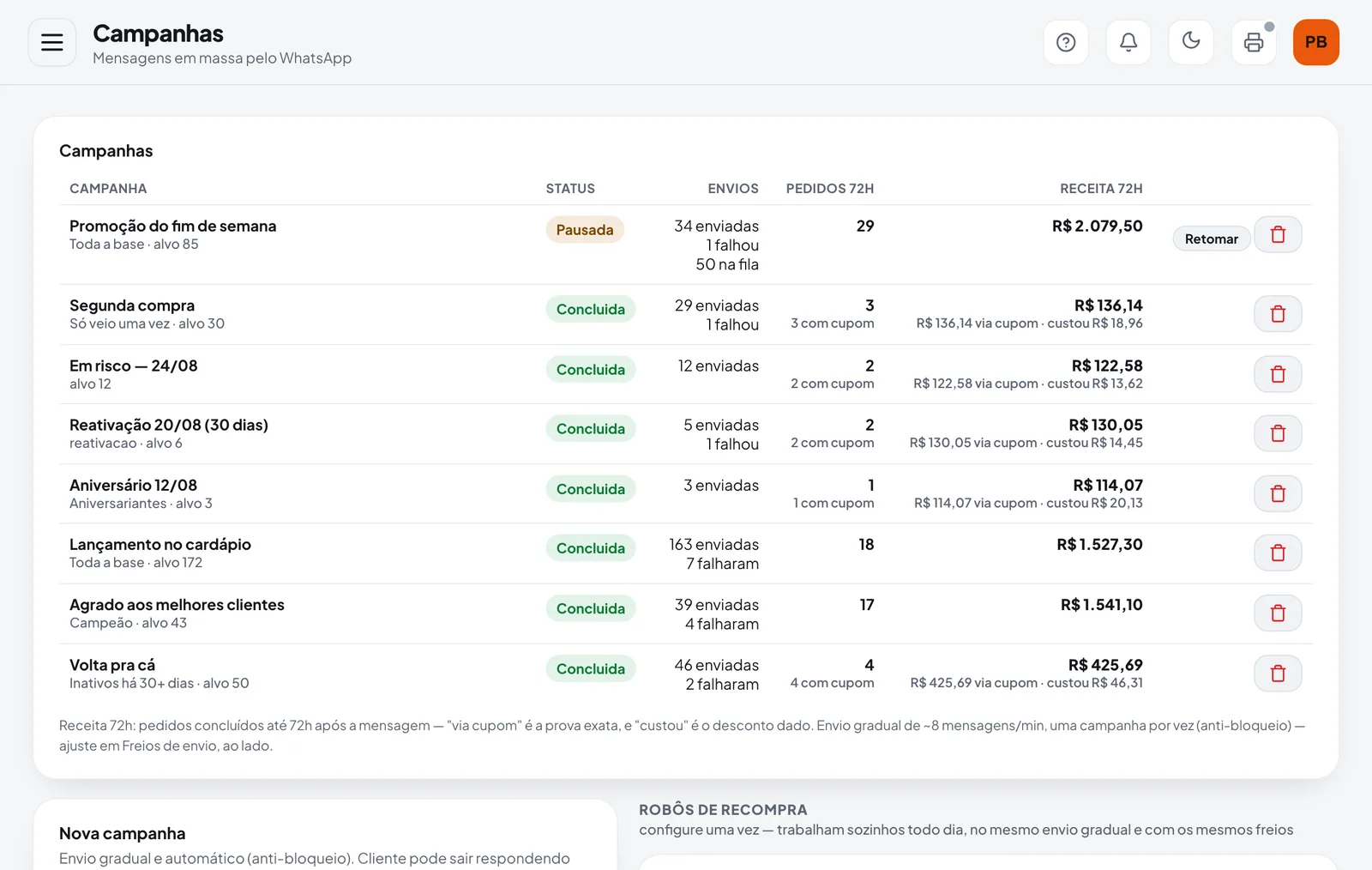Image resolution: width=1372 pixels, height=870 pixels.
Task: Click the PEDIDOS 72H column header
Action: click(x=830, y=188)
